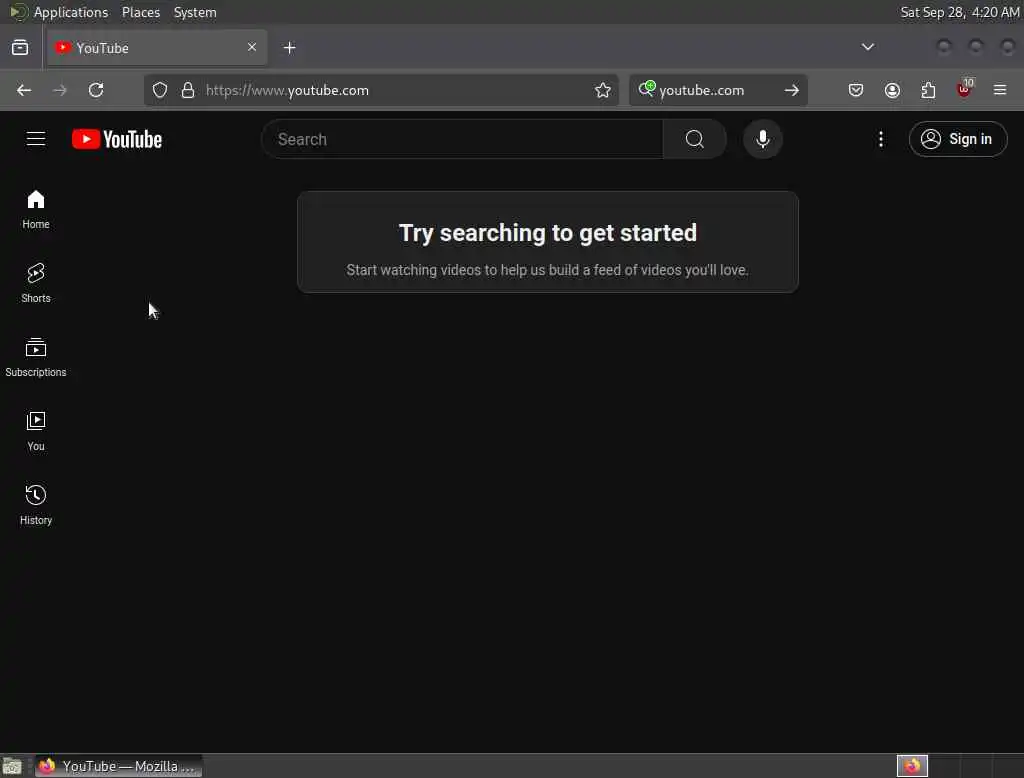
Task: Click the magnifier search button
Action: click(694, 139)
